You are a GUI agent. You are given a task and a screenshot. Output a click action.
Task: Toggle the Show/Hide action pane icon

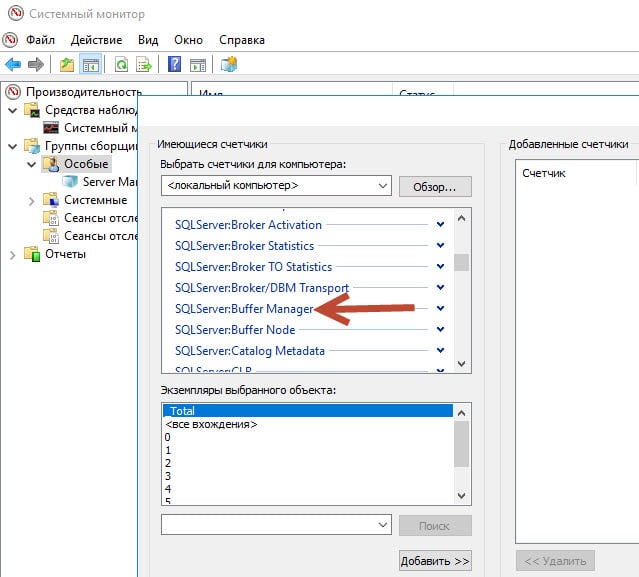point(198,64)
